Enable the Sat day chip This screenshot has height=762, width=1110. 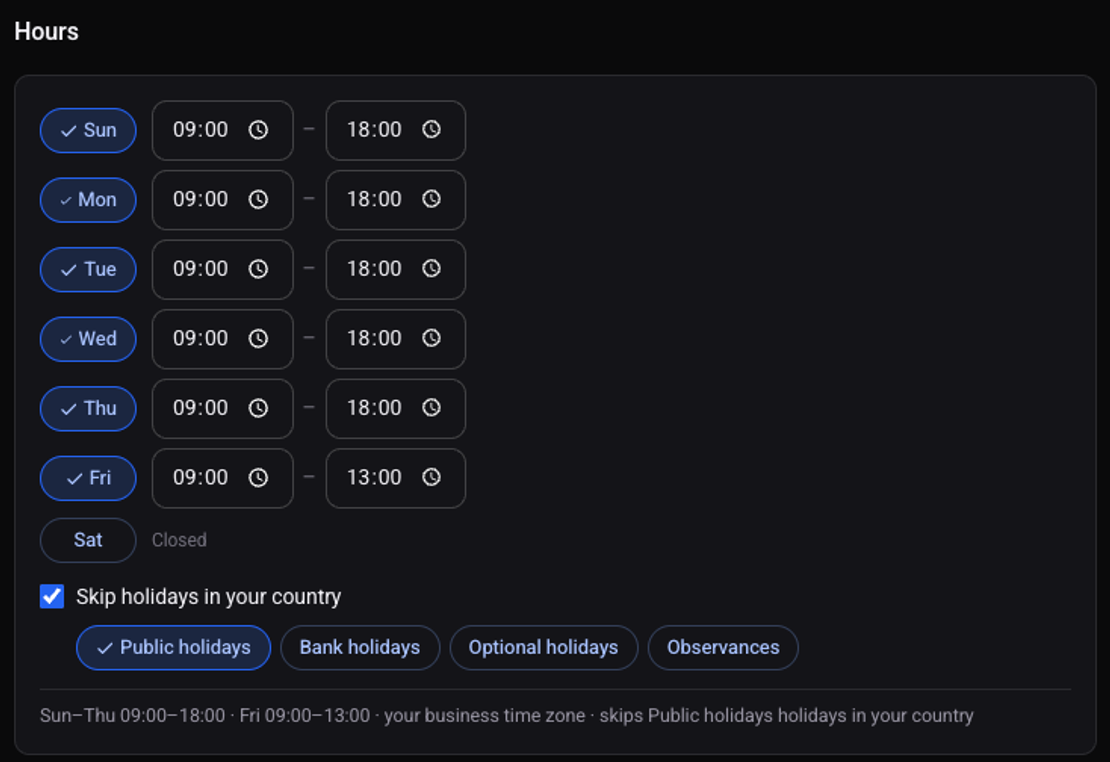coord(88,540)
